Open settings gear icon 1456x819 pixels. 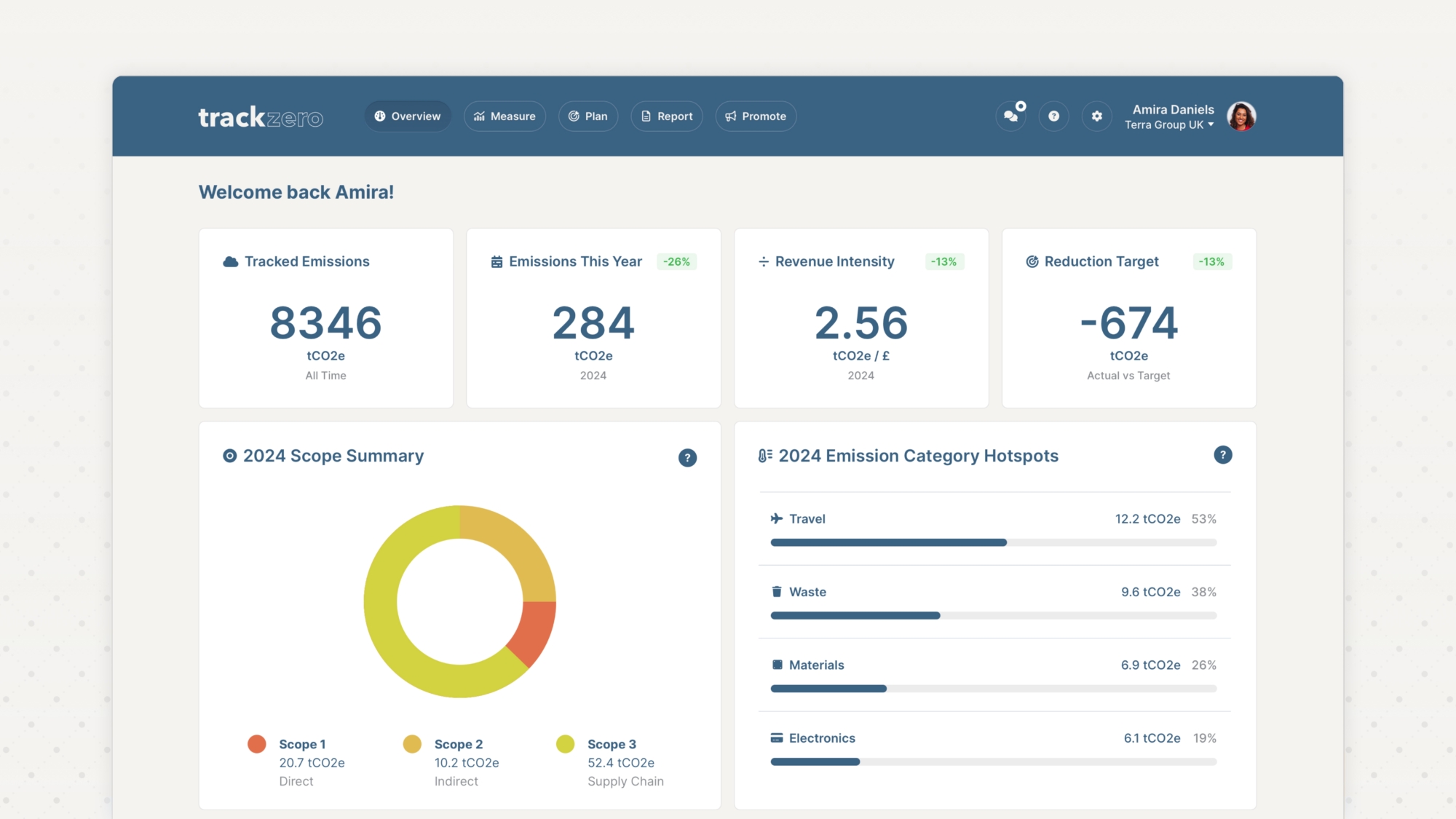click(x=1096, y=116)
